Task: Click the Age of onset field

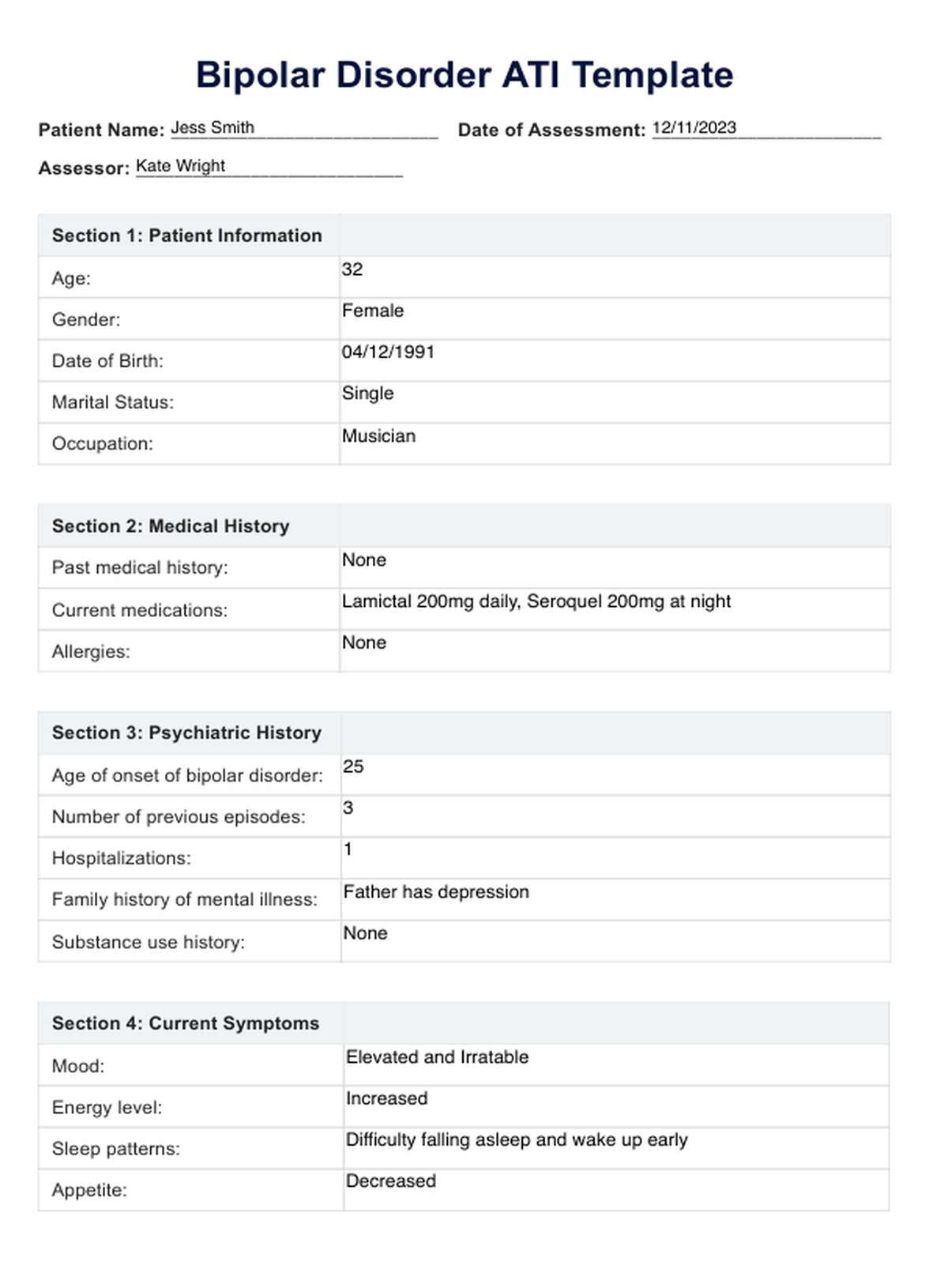Action: pos(615,774)
